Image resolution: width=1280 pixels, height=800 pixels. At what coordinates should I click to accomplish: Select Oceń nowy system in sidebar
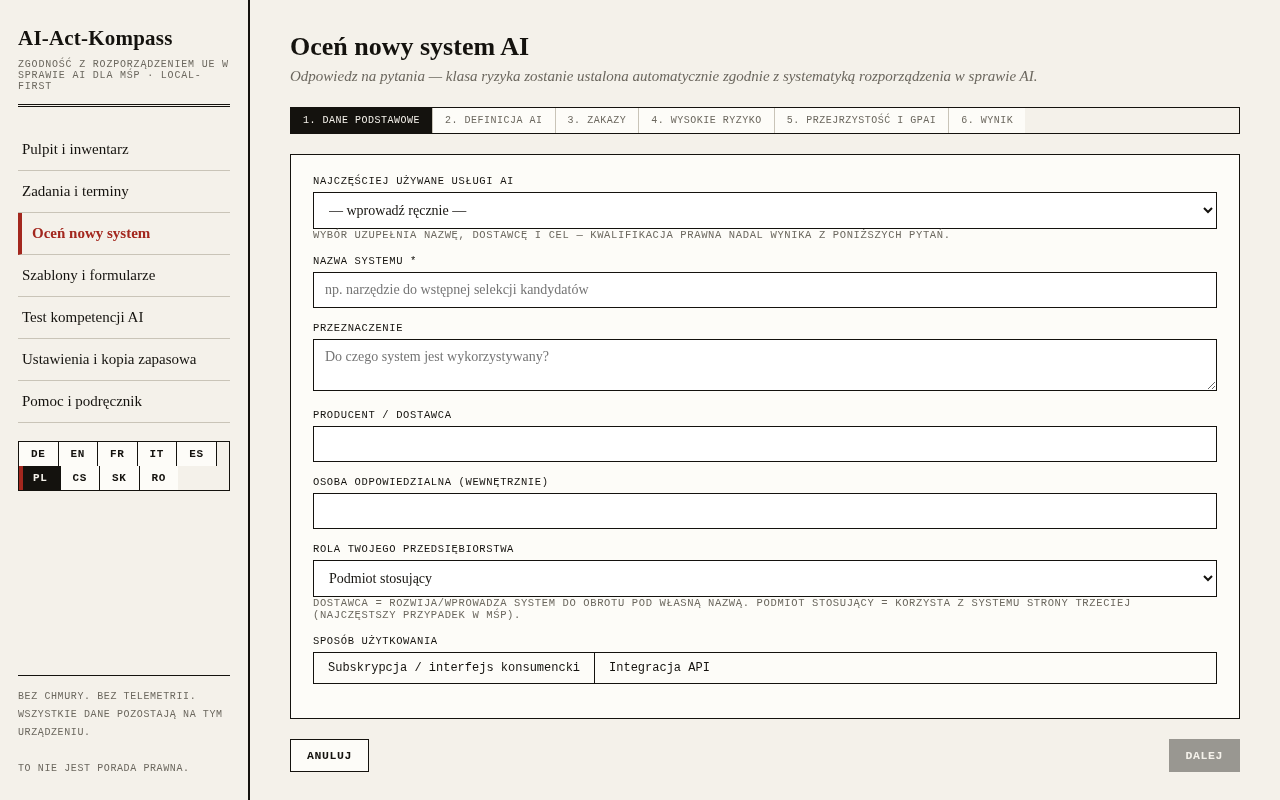[124, 233]
